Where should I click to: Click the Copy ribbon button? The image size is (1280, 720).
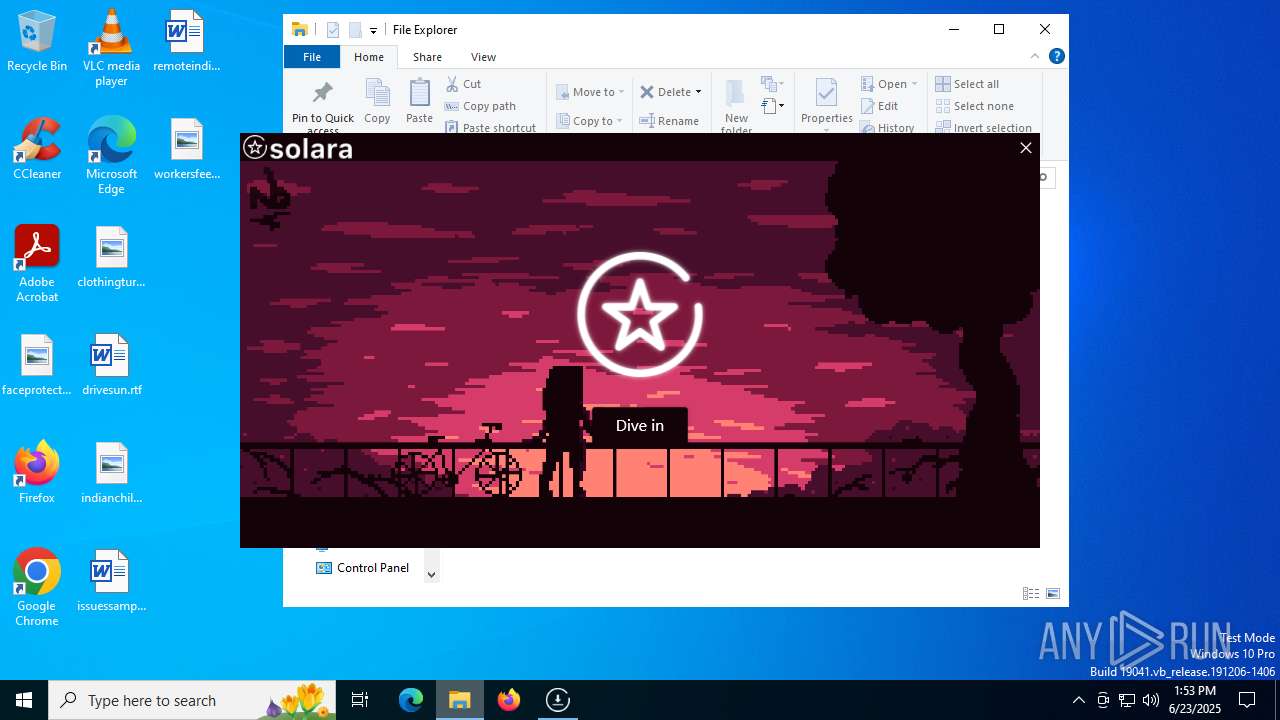tap(377, 102)
